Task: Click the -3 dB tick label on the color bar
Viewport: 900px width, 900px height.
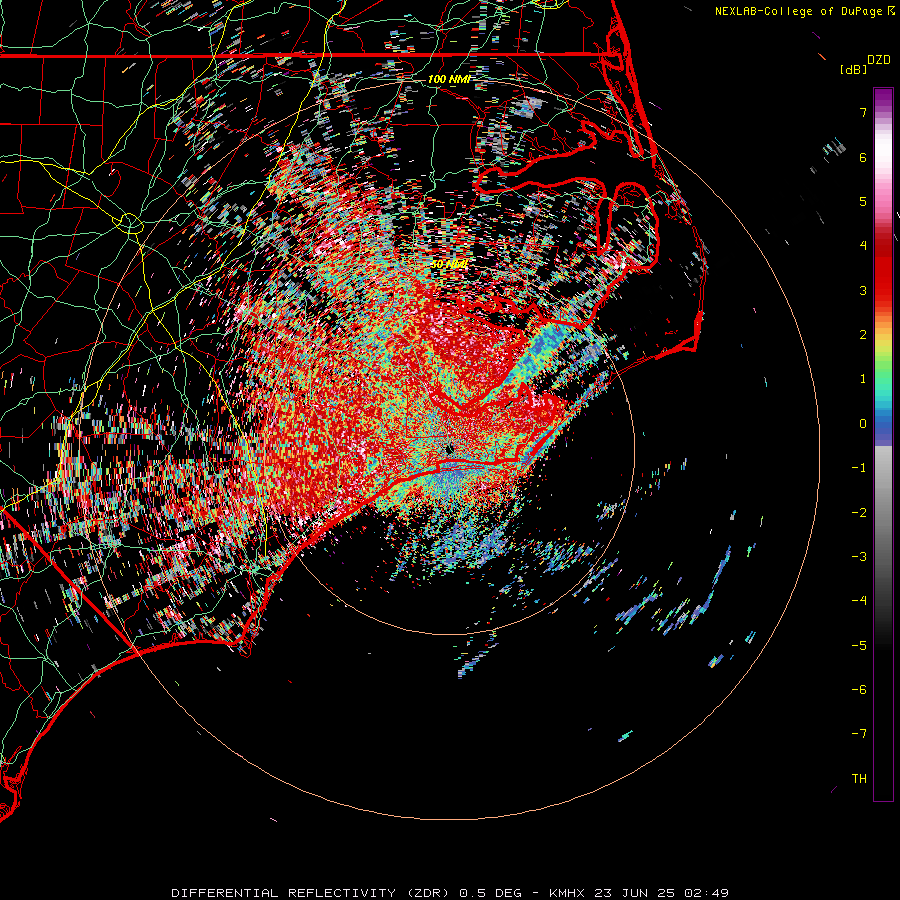Action: [x=859, y=557]
